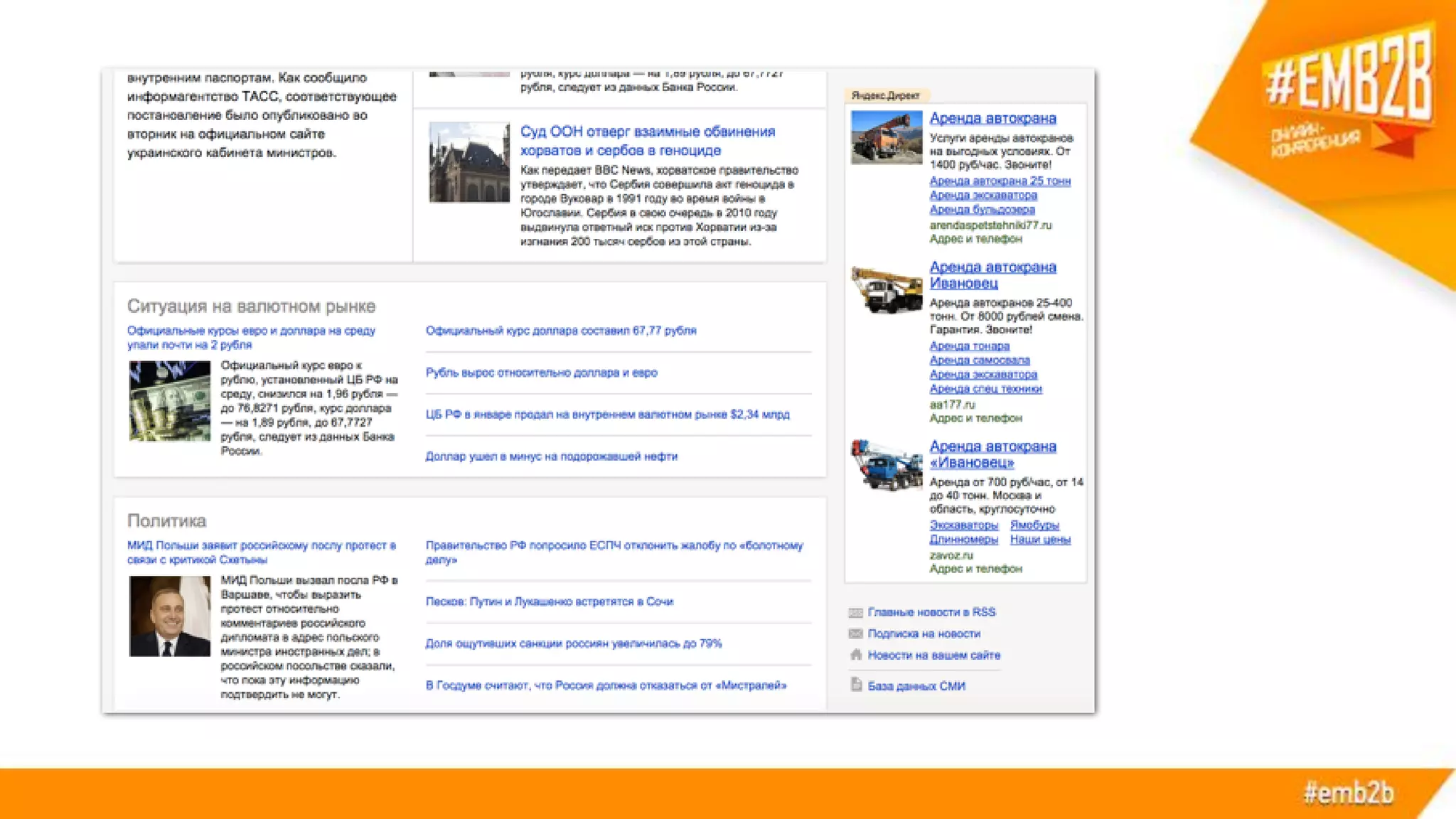This screenshot has height=819, width=1456.
Task: Open Главные новости в RSS link
Action: [931, 612]
